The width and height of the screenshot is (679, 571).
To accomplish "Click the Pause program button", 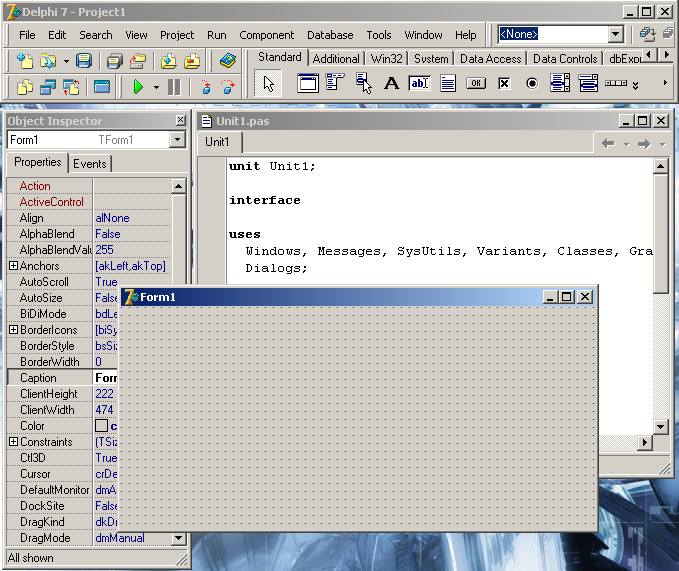I will coord(174,87).
